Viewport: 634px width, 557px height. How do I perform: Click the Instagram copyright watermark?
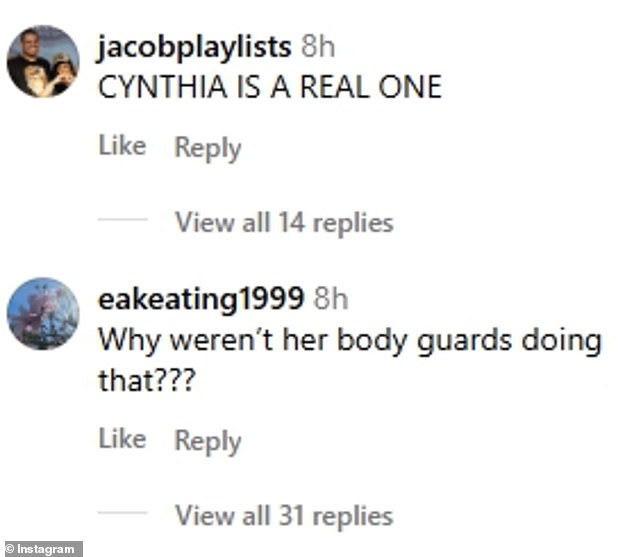(x=42, y=549)
